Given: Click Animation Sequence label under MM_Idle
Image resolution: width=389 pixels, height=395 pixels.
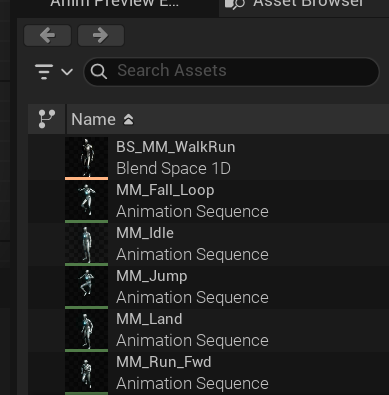Looking at the screenshot, I should click(192, 255).
